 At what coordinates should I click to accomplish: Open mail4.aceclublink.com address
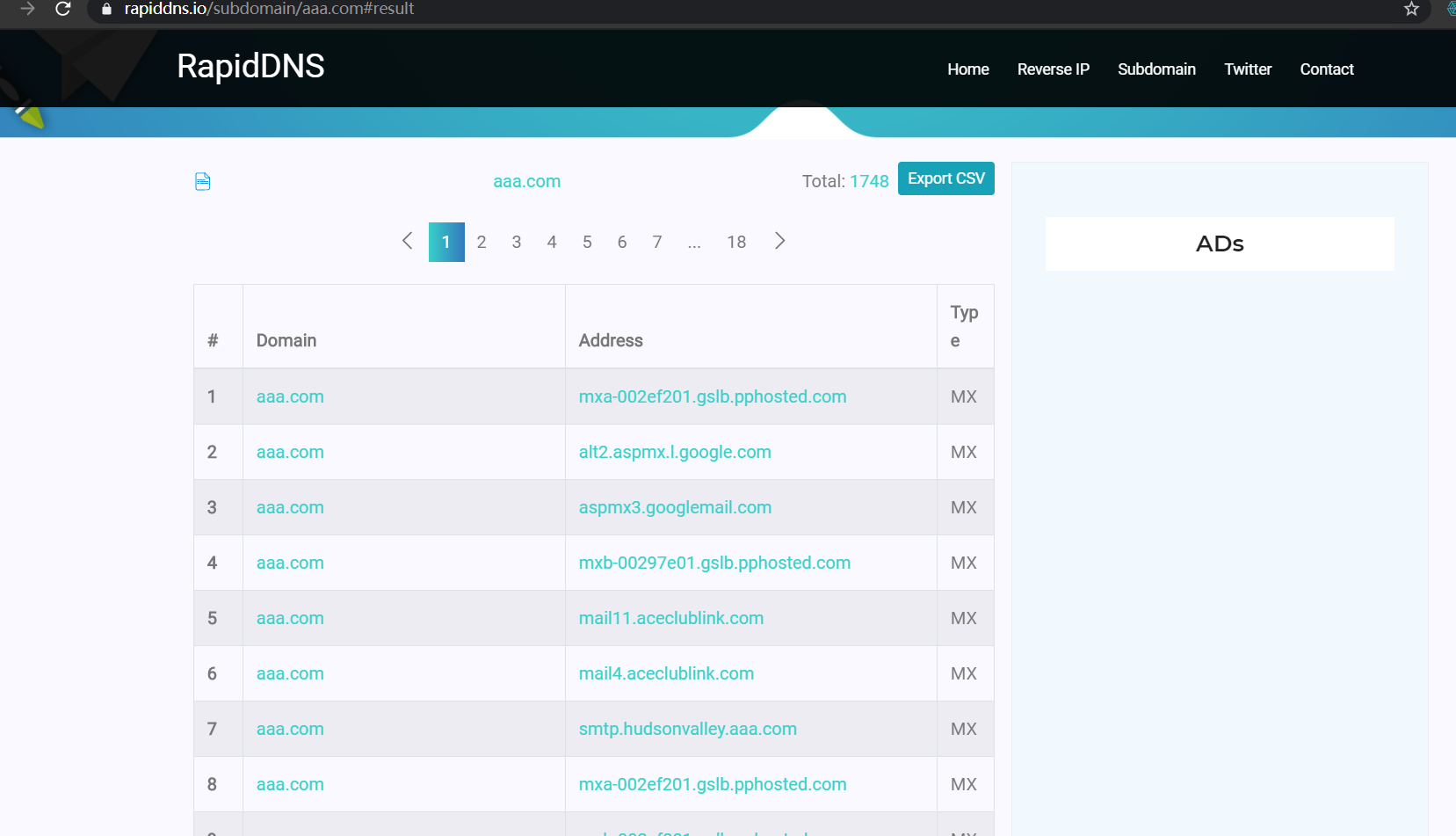coord(666,673)
